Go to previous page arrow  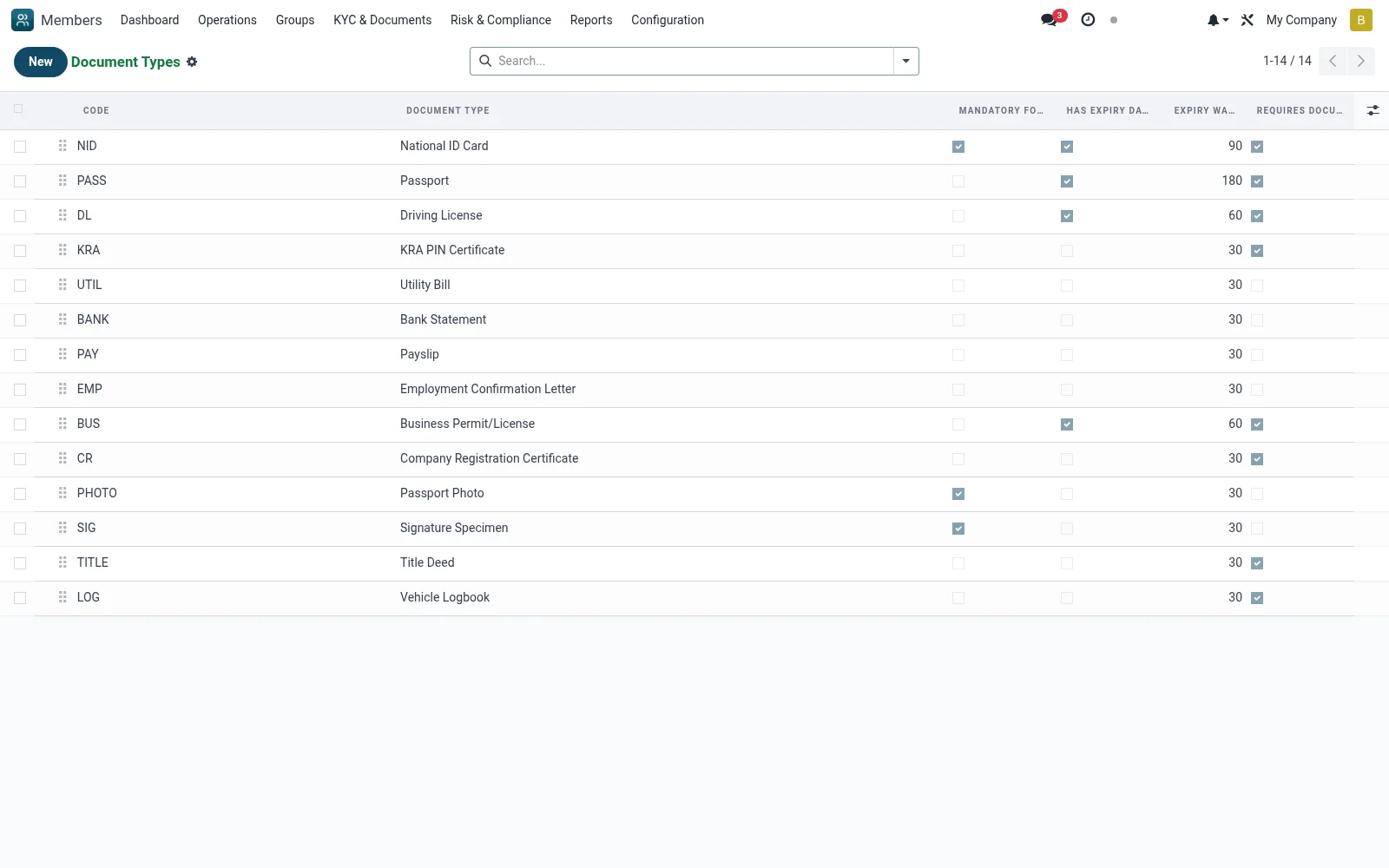tap(1333, 61)
